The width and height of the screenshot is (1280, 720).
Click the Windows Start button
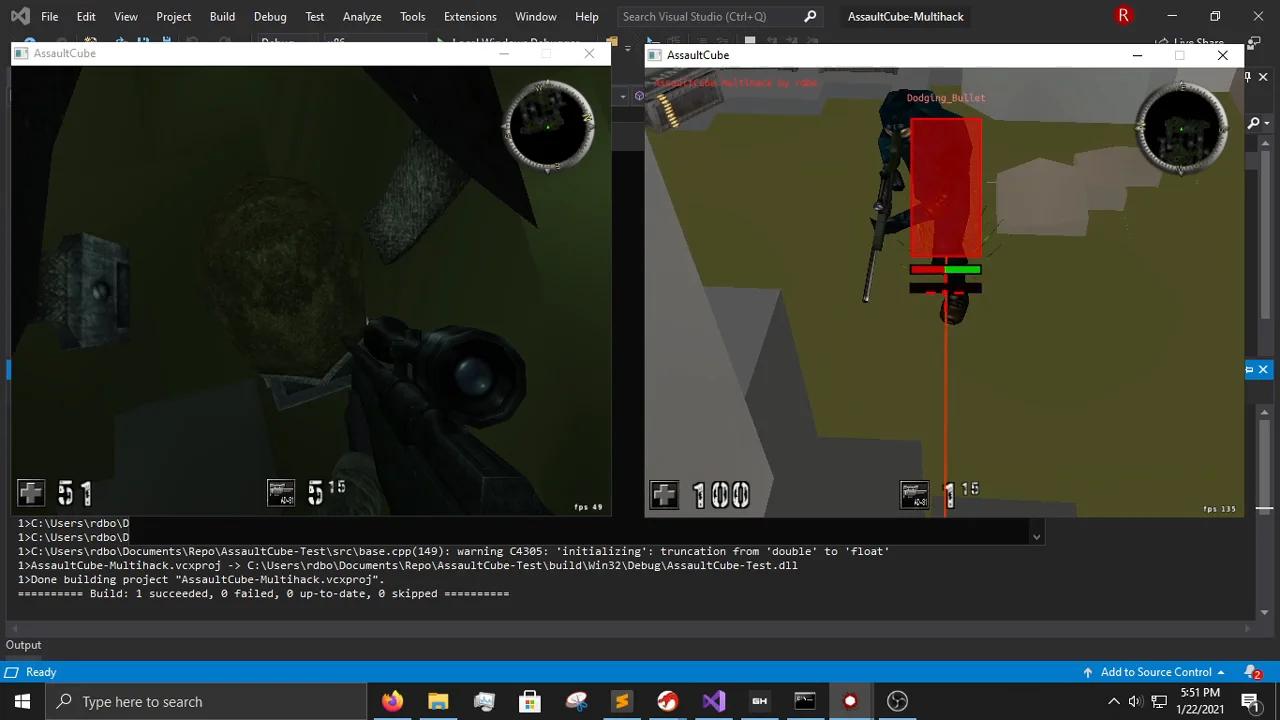click(22, 701)
